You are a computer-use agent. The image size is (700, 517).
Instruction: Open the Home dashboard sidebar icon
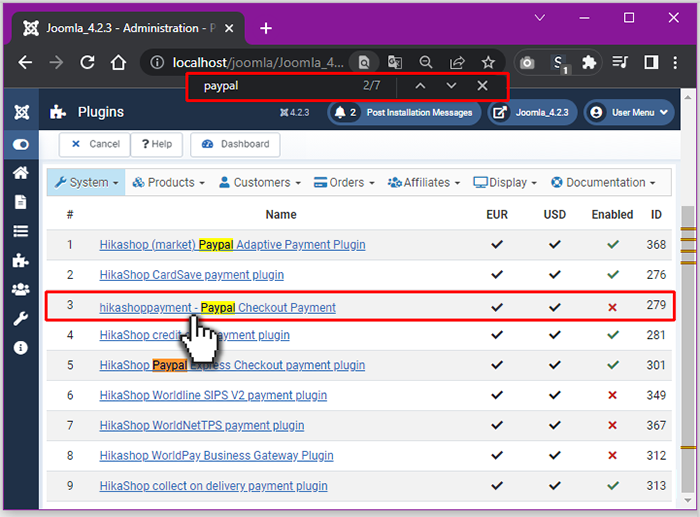coord(21,173)
